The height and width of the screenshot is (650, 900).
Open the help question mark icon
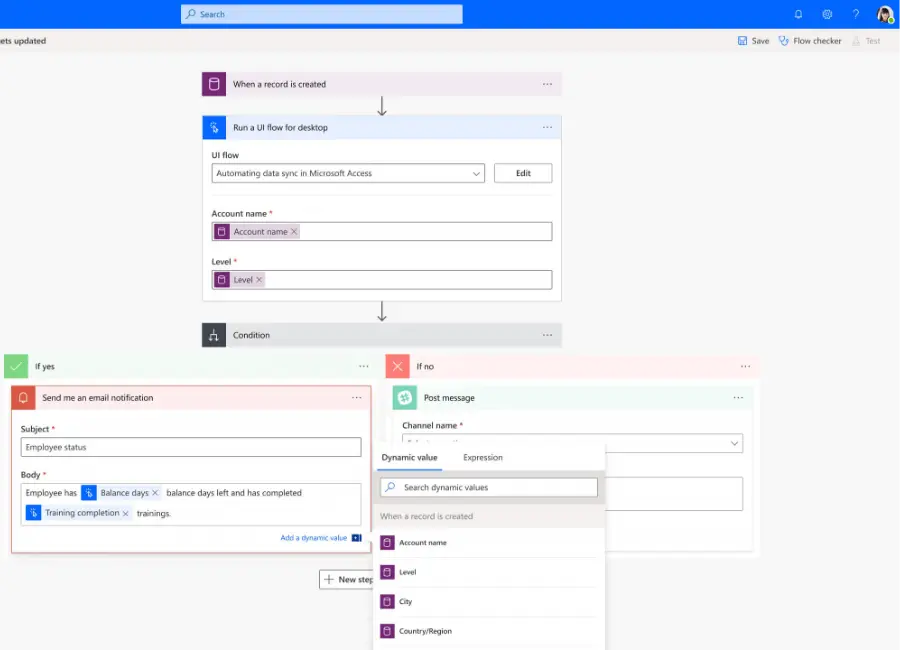click(856, 14)
